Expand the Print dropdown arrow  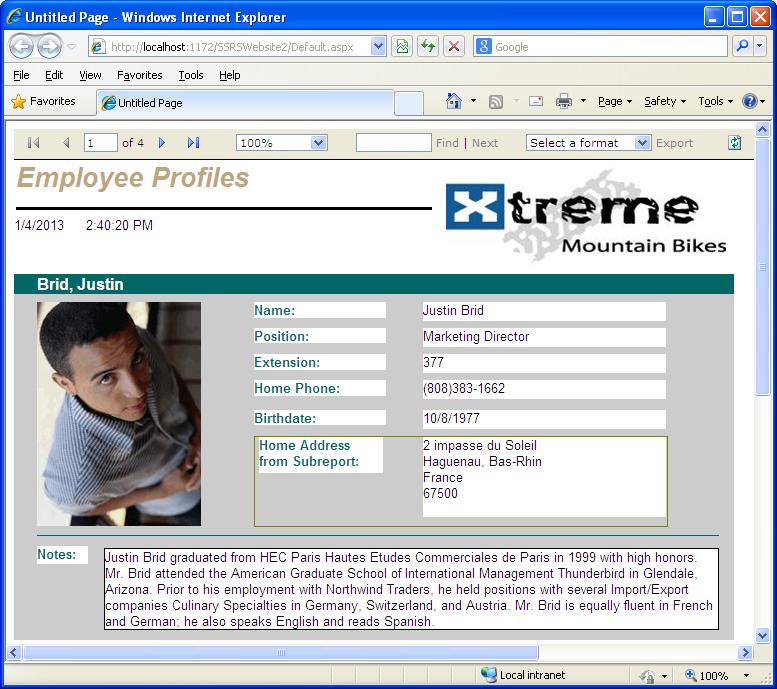(x=583, y=101)
